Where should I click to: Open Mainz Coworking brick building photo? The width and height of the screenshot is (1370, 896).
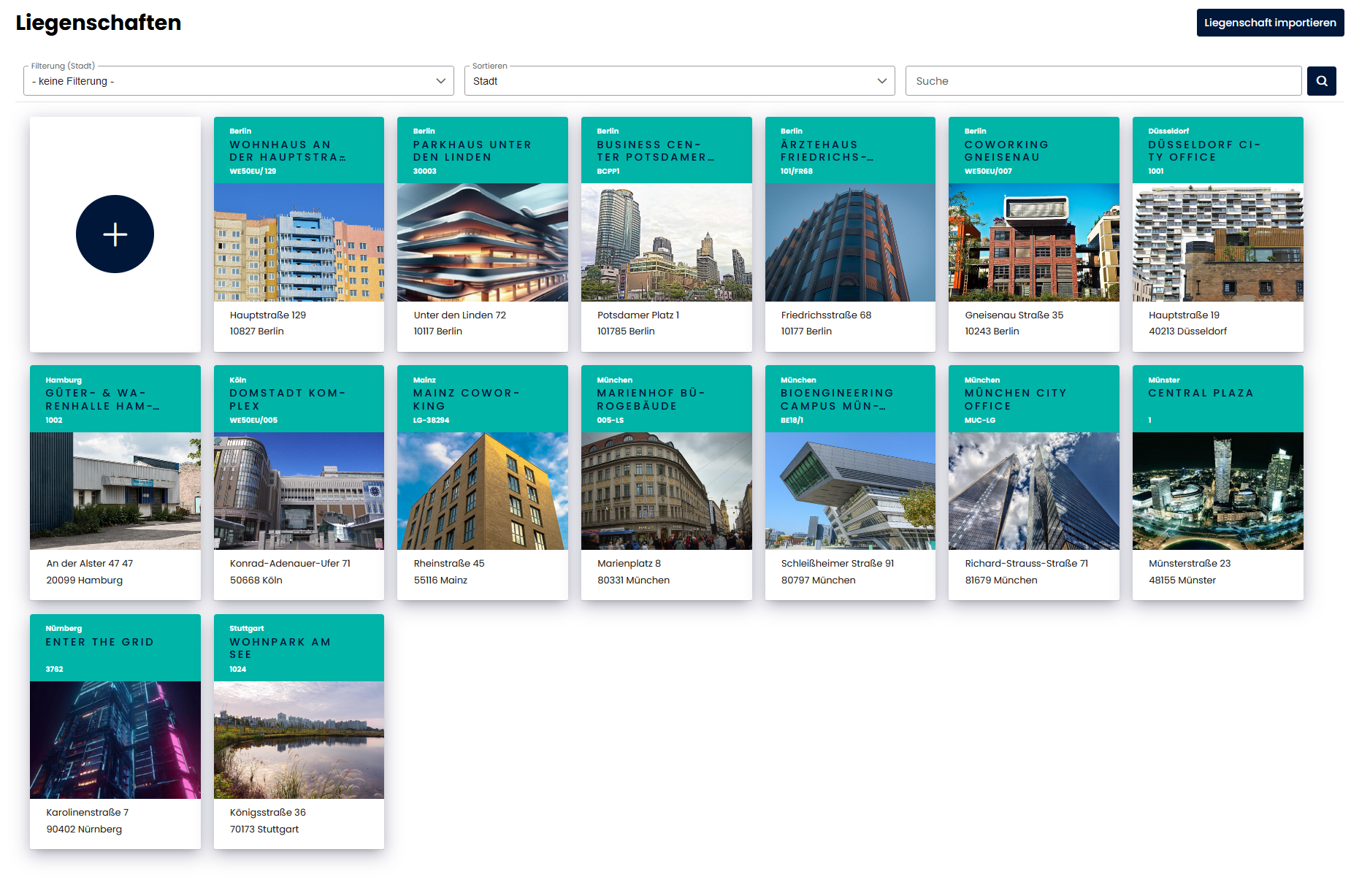482,491
